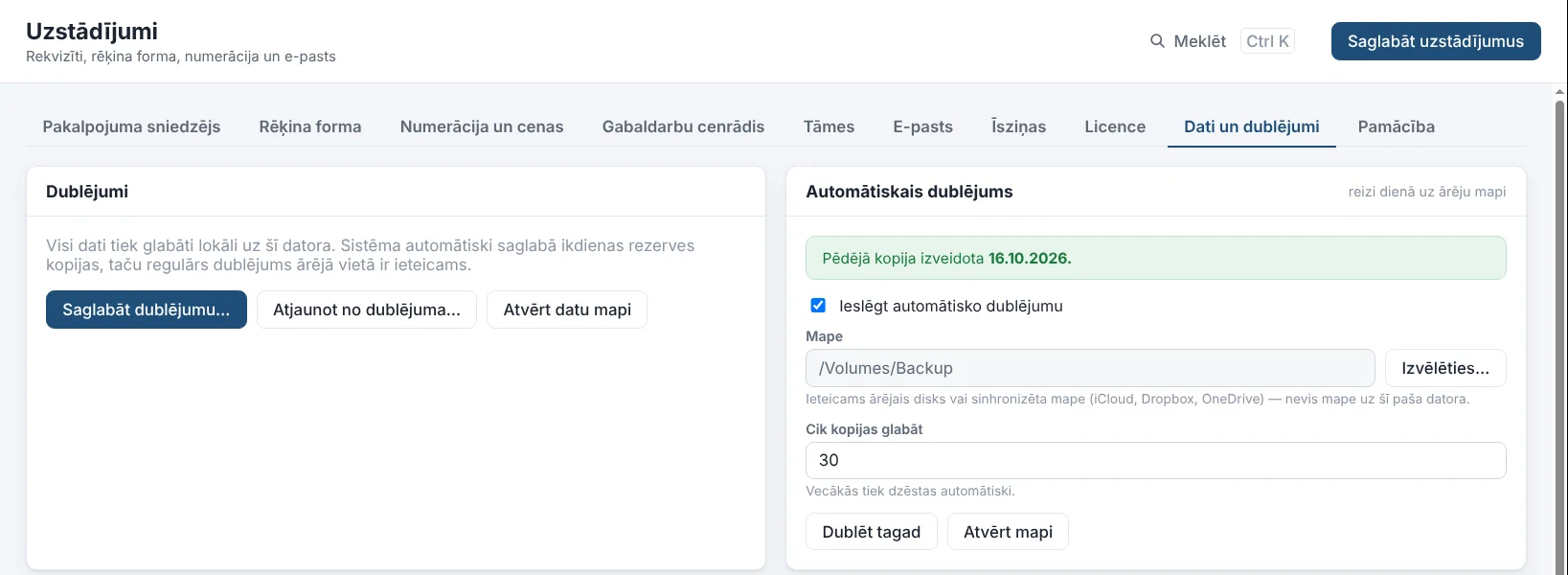Click Cik kopijas glabāt field
Viewport: 1568px width, 575px height.
tap(1155, 460)
